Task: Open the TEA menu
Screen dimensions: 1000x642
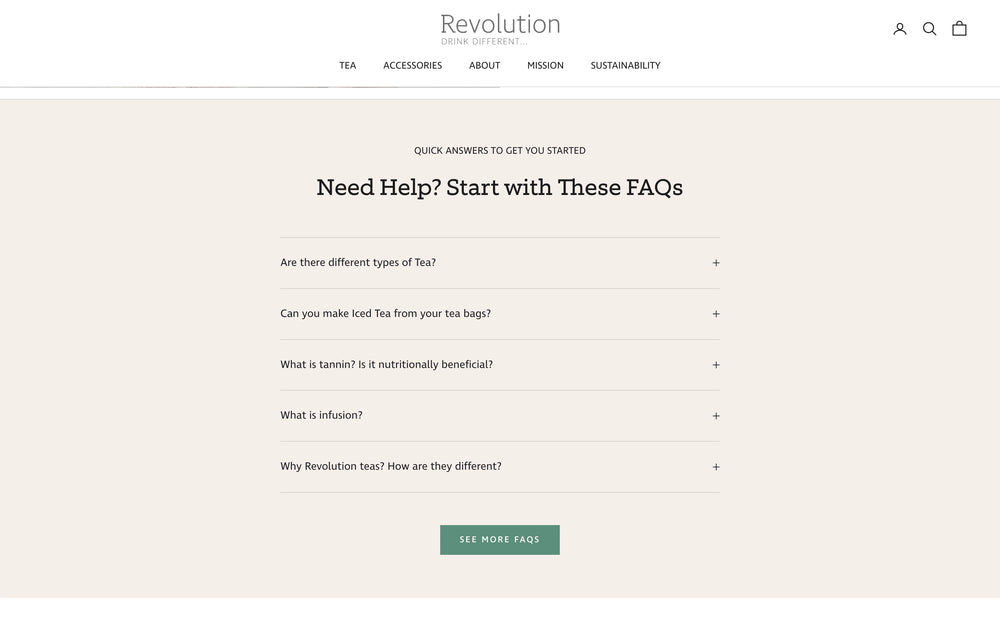Action: tap(346, 64)
